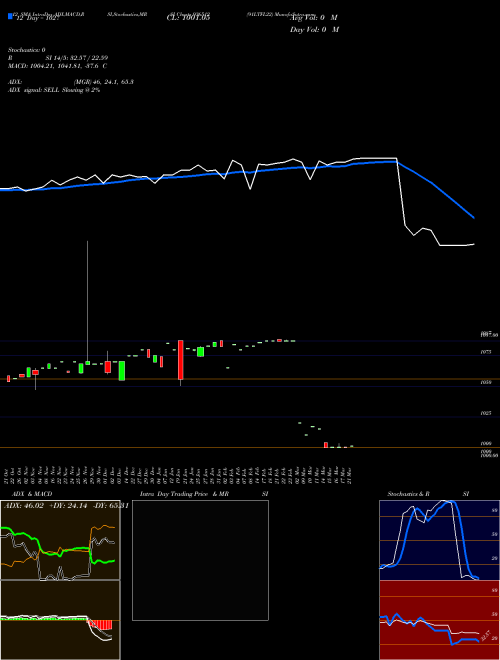Click the 'Intra Day Trading Price & MRSI' title
Screen dimensions: 500x660
point(204,494)
